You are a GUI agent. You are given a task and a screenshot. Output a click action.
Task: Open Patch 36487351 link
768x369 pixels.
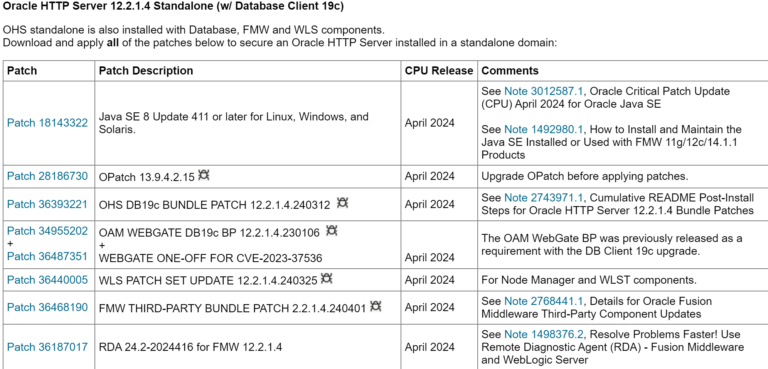pyautogui.click(x=48, y=256)
